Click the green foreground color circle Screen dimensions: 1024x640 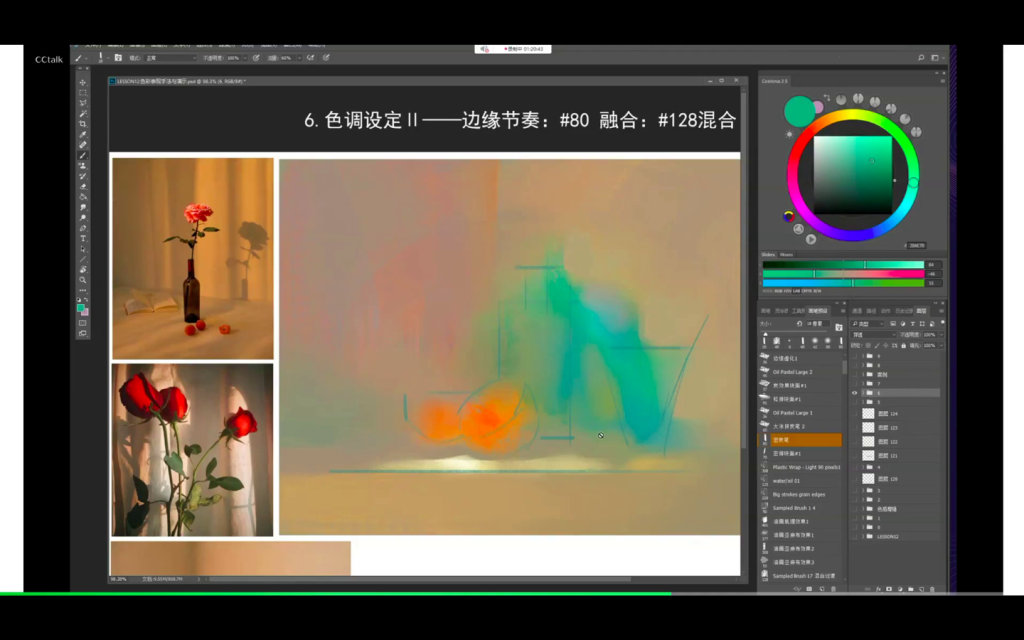(799, 111)
